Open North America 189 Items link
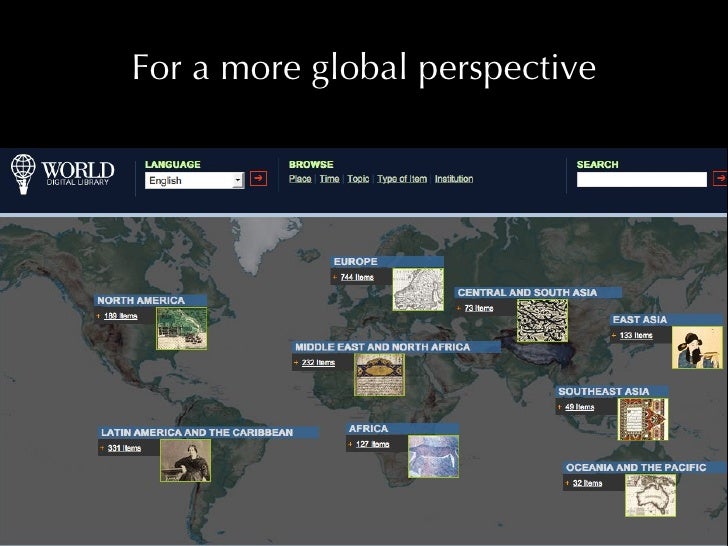The image size is (728, 546). [x=121, y=316]
